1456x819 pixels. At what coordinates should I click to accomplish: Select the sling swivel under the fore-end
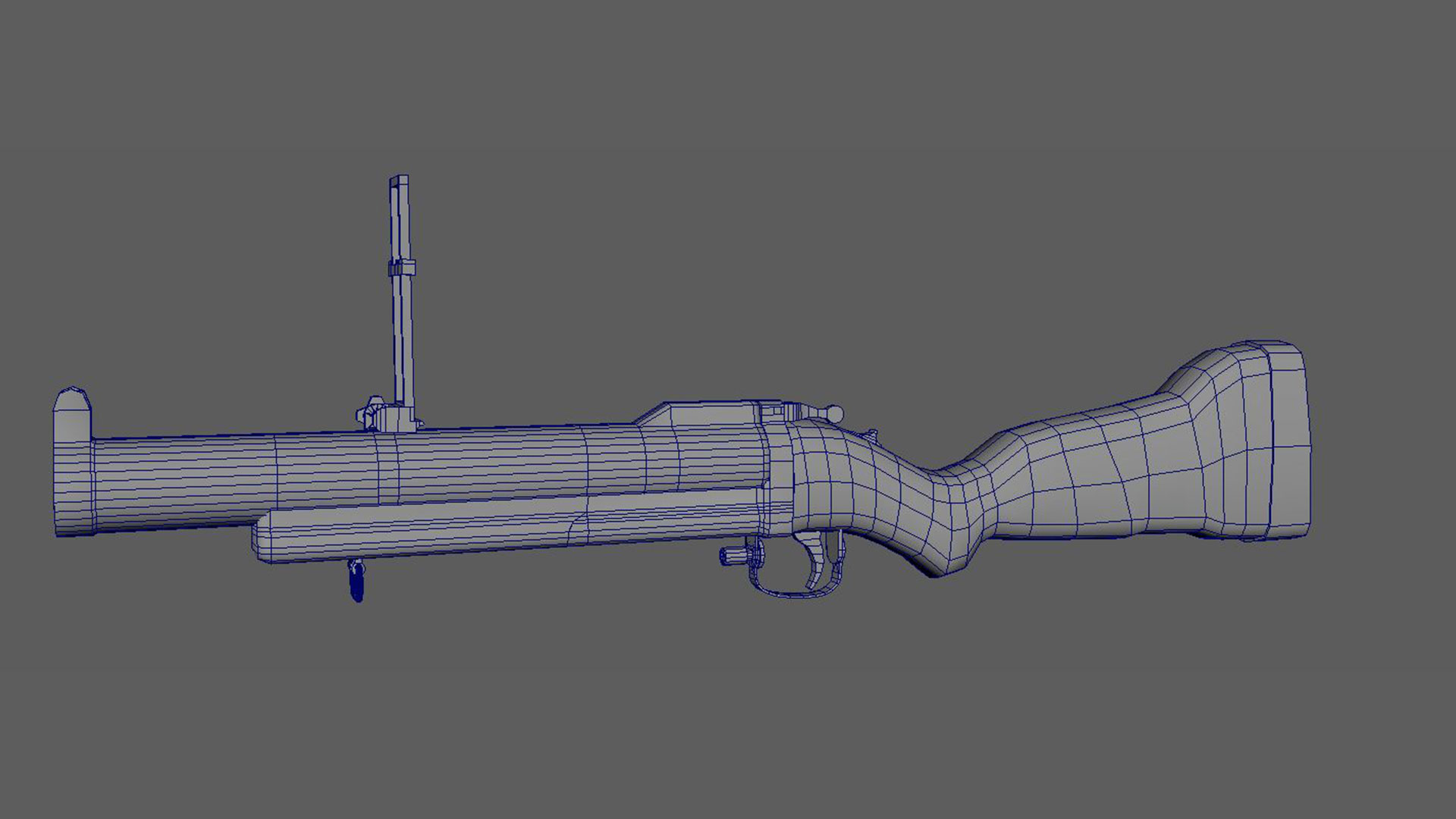pos(356,582)
